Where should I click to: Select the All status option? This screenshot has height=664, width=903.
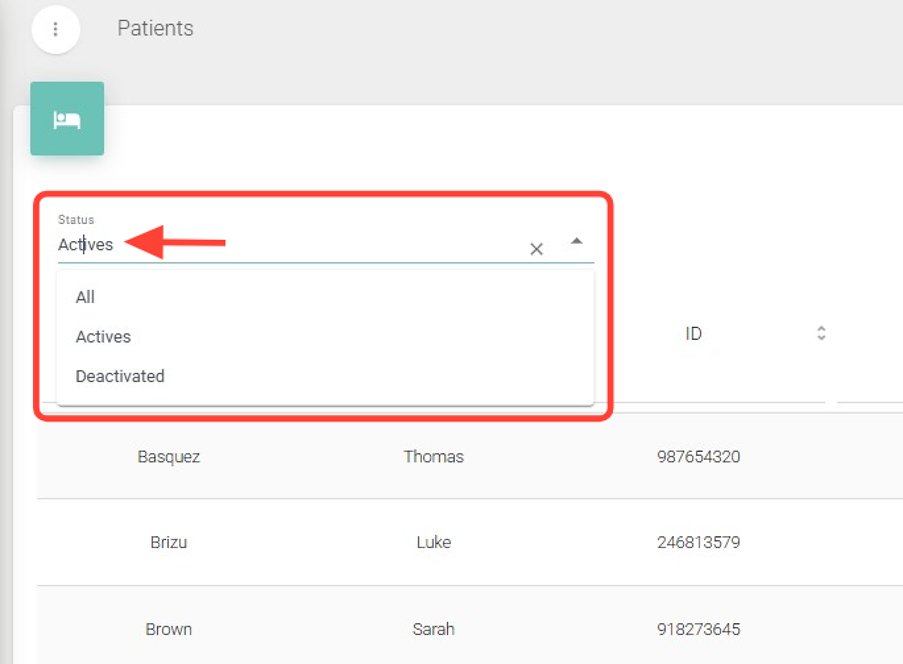(x=86, y=297)
